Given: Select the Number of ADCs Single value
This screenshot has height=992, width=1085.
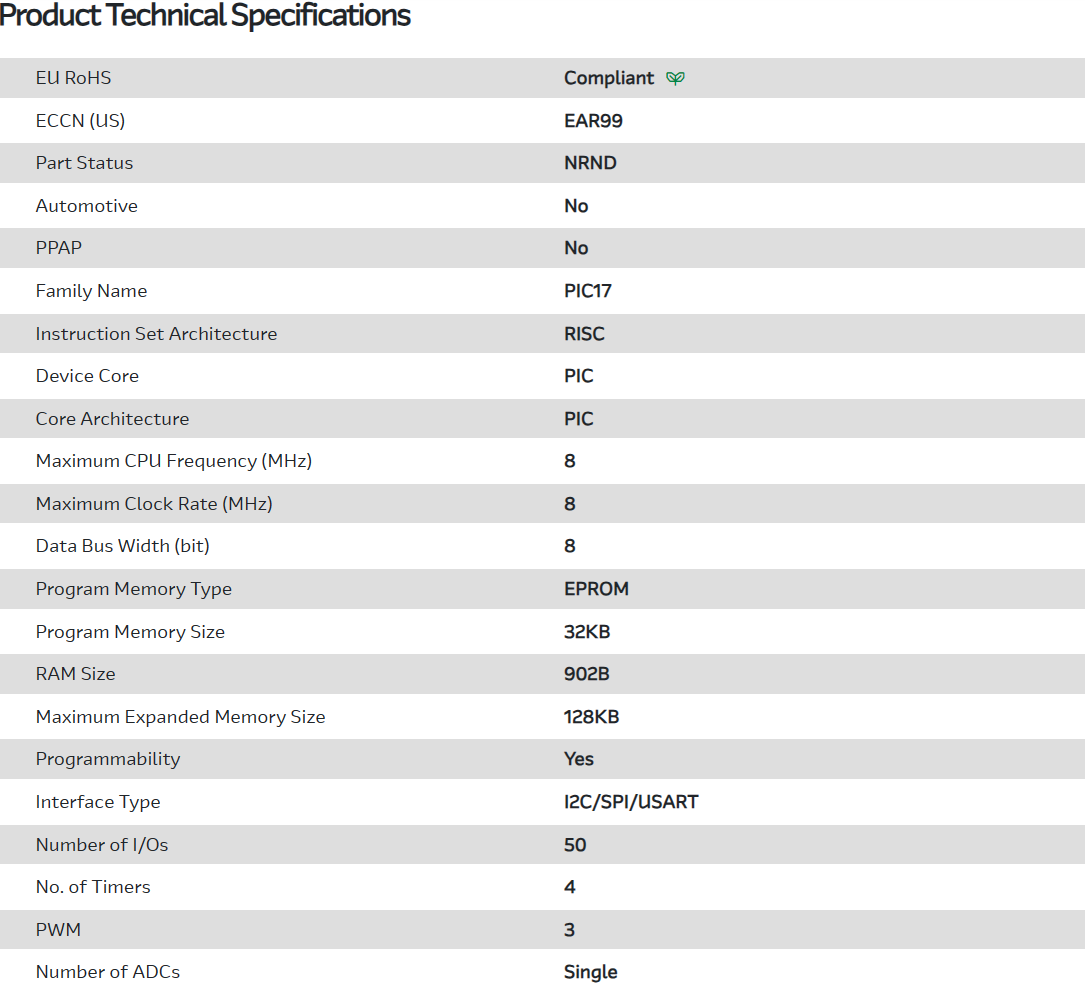Looking at the screenshot, I should [590, 972].
